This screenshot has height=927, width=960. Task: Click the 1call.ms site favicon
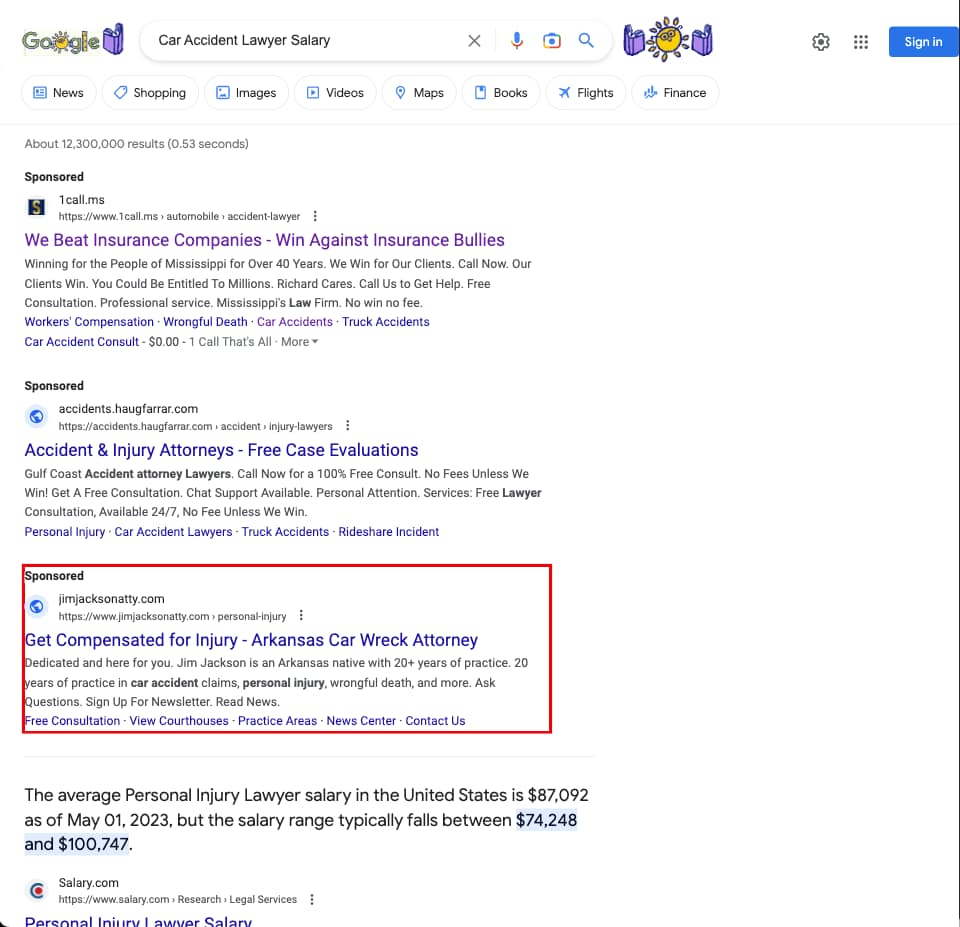click(37, 207)
